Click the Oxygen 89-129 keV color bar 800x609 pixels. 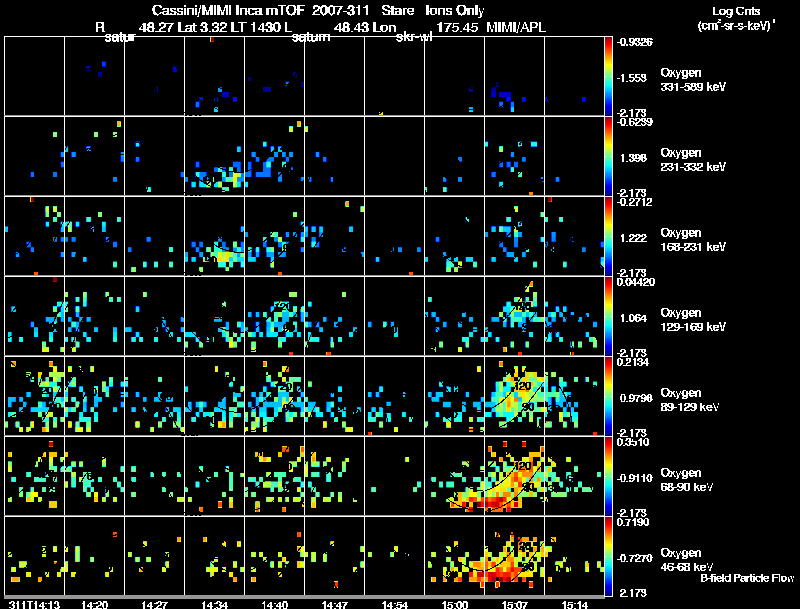coord(608,396)
